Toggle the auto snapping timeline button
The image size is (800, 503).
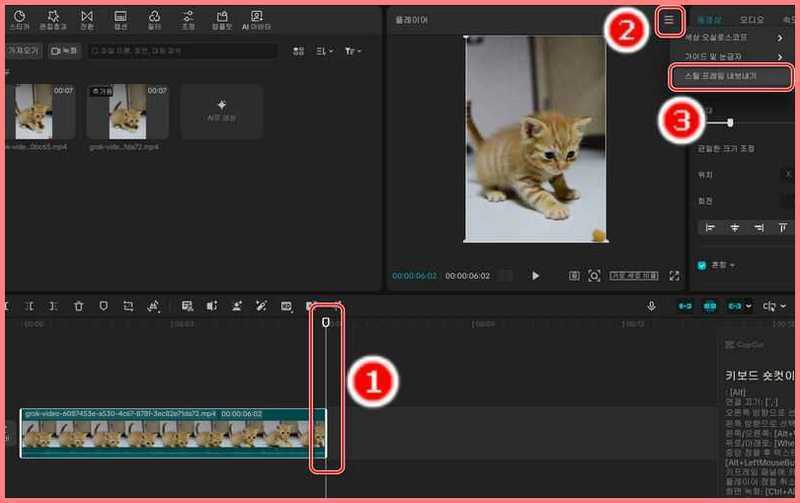click(x=710, y=306)
